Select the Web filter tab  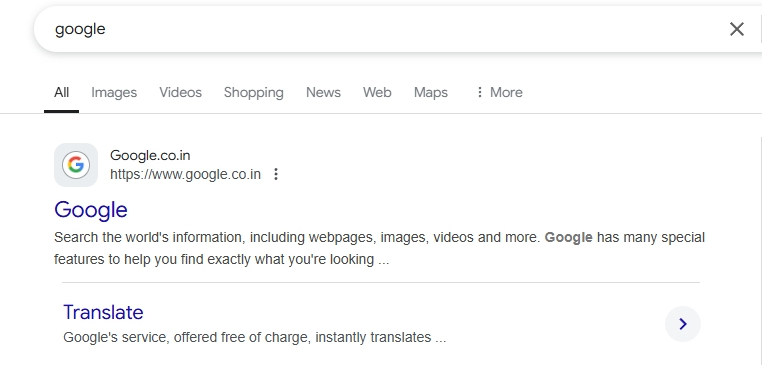click(377, 92)
